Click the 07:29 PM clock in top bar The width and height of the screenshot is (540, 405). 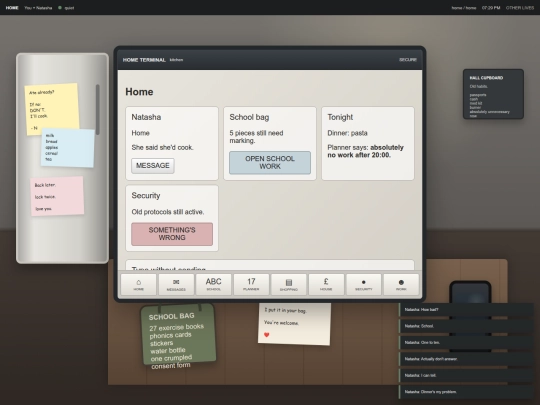(x=491, y=8)
